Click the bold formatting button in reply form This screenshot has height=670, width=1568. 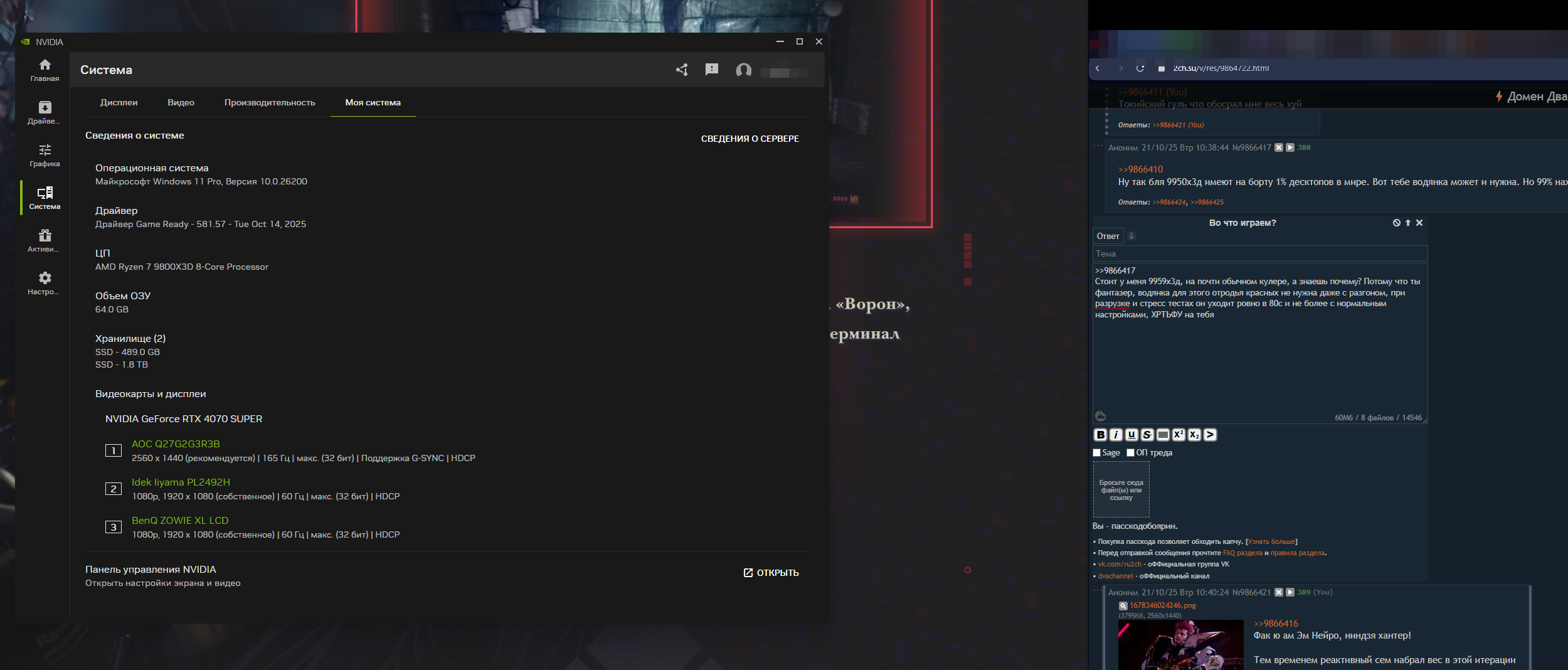coord(1101,435)
